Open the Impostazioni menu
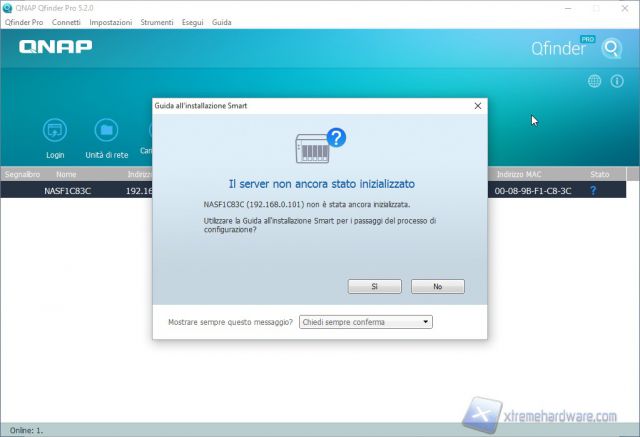Image resolution: width=640 pixels, height=437 pixels. coord(110,22)
